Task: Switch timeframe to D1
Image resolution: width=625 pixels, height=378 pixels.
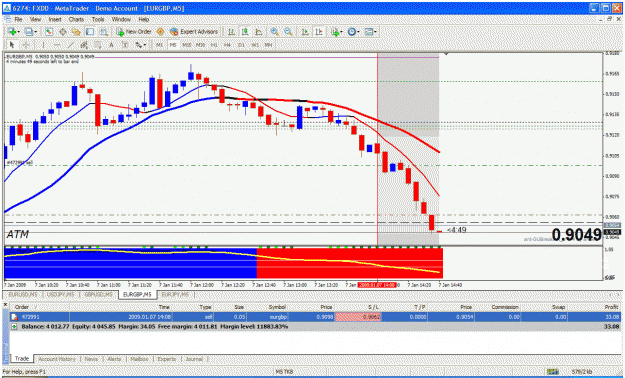Action: [241, 45]
